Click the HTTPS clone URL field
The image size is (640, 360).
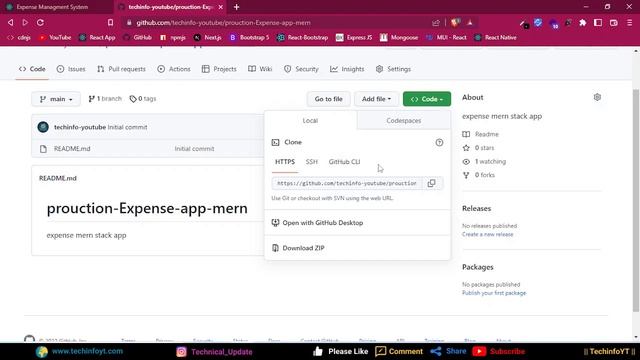pyautogui.click(x=347, y=183)
